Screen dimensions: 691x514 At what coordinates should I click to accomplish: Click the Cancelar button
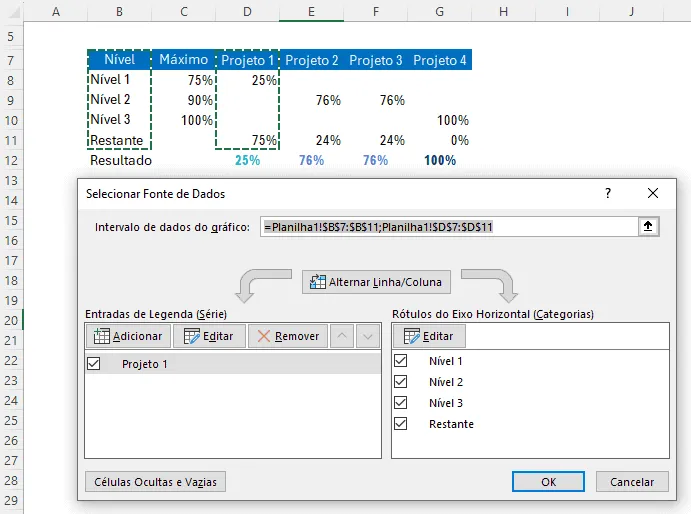coord(632,482)
